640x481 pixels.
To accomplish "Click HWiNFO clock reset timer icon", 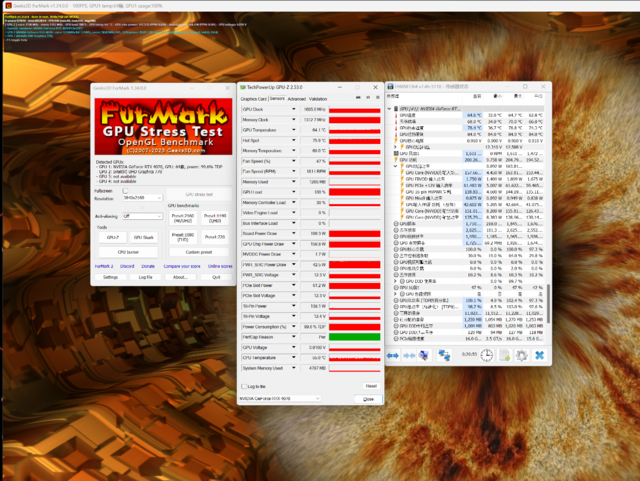I will [487, 355].
